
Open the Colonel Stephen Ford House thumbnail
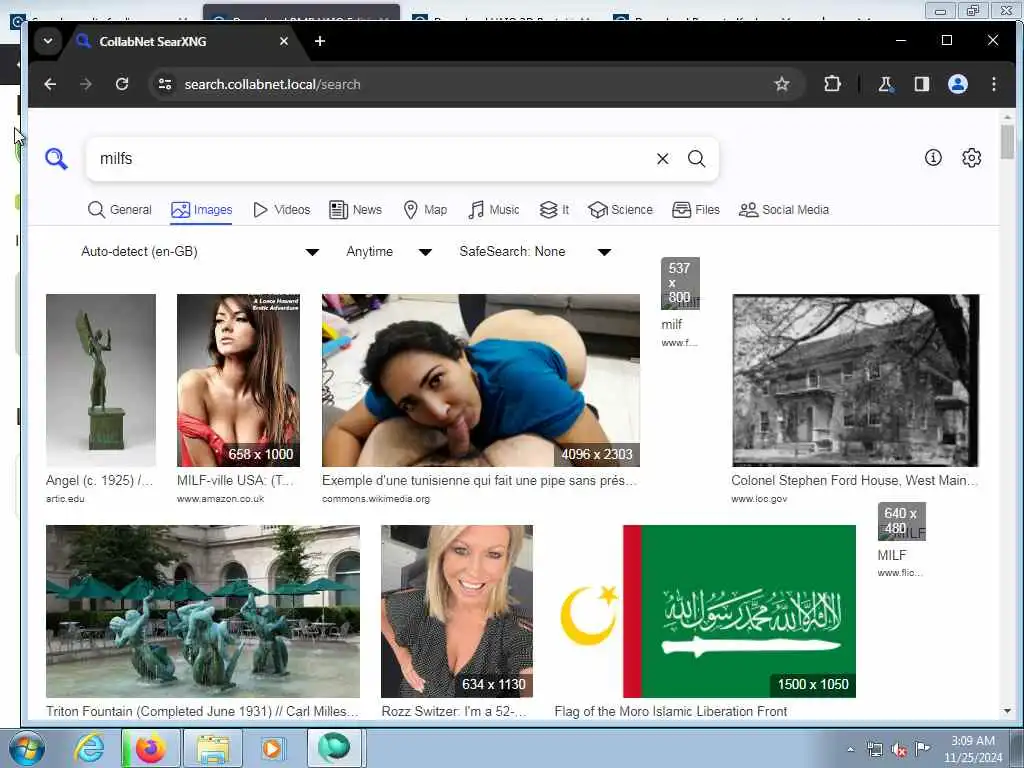tap(856, 380)
